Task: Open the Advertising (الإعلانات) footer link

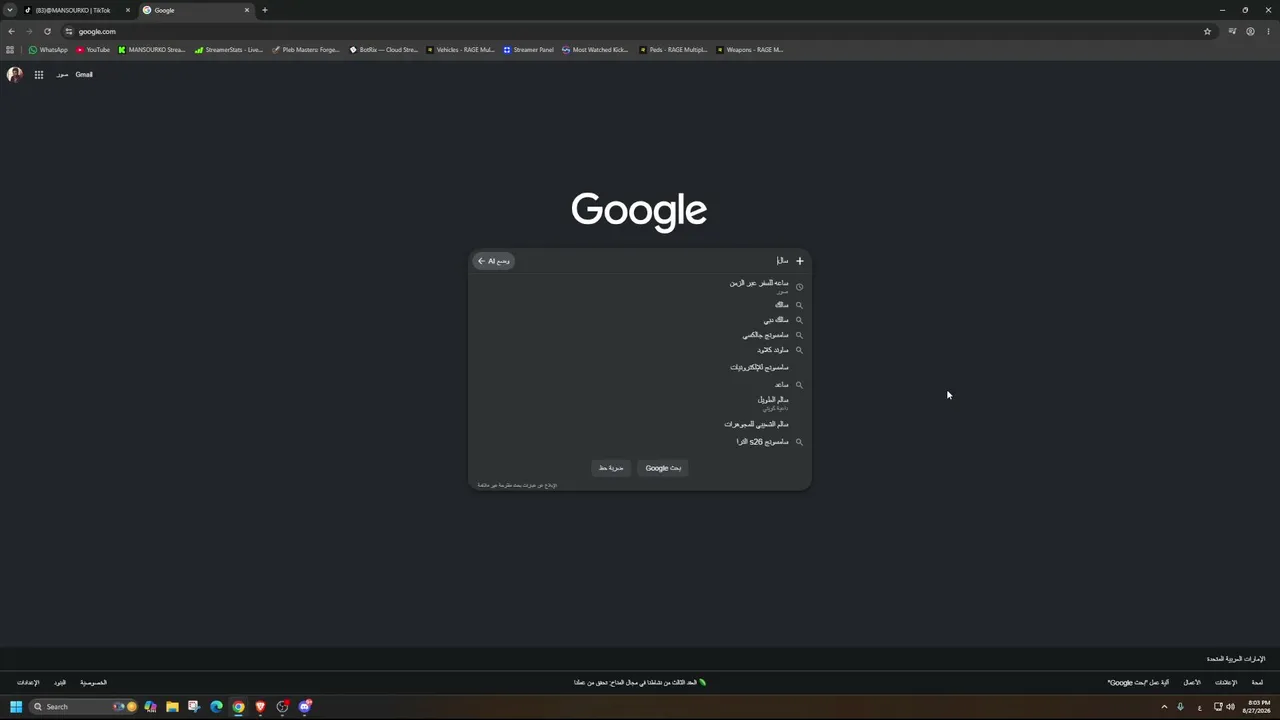Action: (x=1226, y=683)
